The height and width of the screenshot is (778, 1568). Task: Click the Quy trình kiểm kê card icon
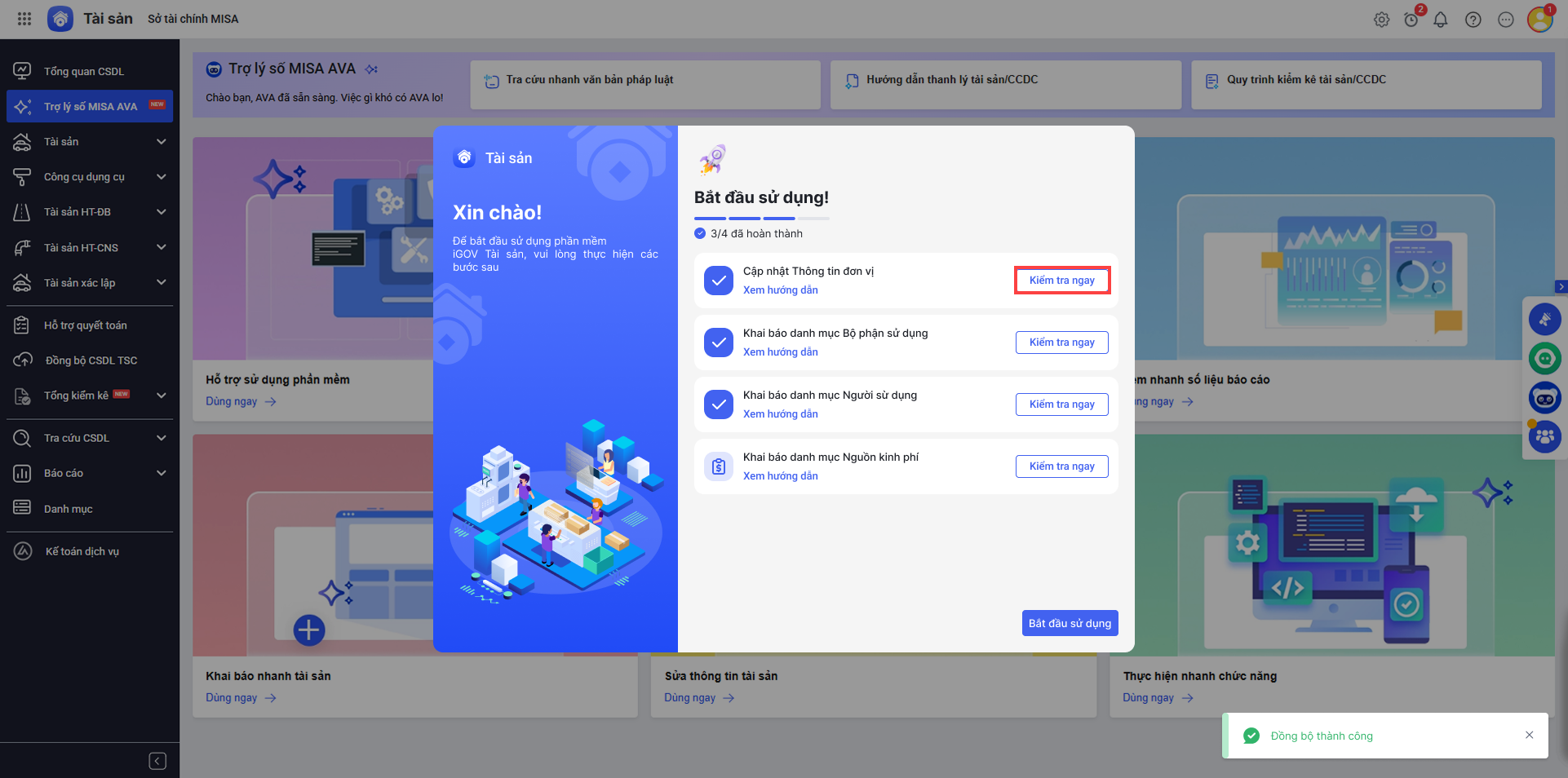pyautogui.click(x=1212, y=81)
